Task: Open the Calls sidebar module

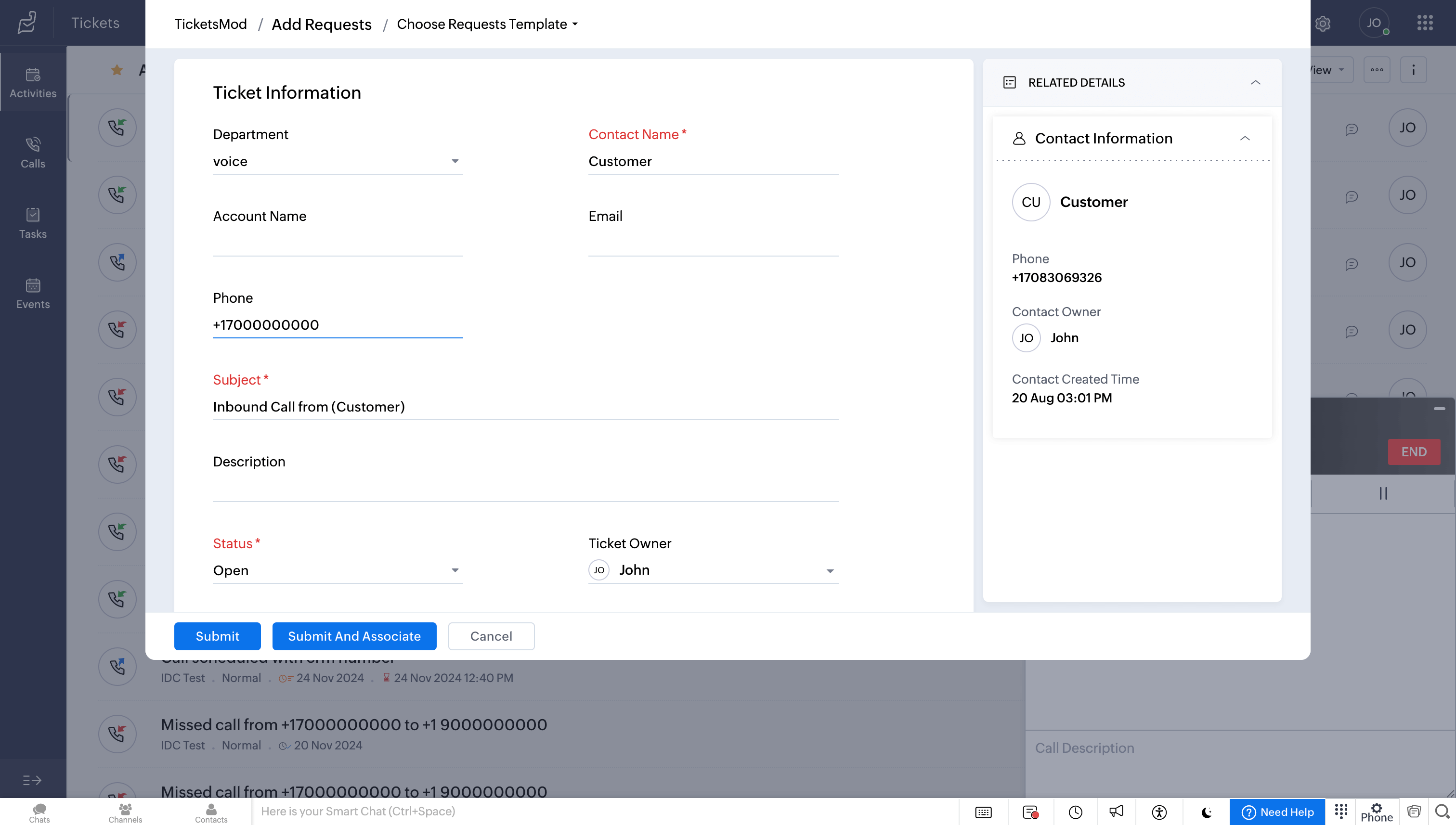Action: pyautogui.click(x=33, y=153)
